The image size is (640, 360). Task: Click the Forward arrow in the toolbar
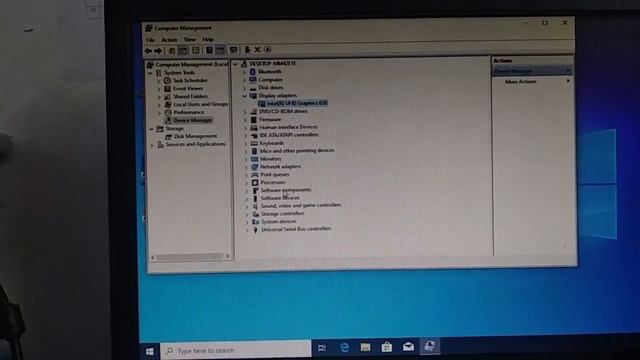click(x=158, y=51)
